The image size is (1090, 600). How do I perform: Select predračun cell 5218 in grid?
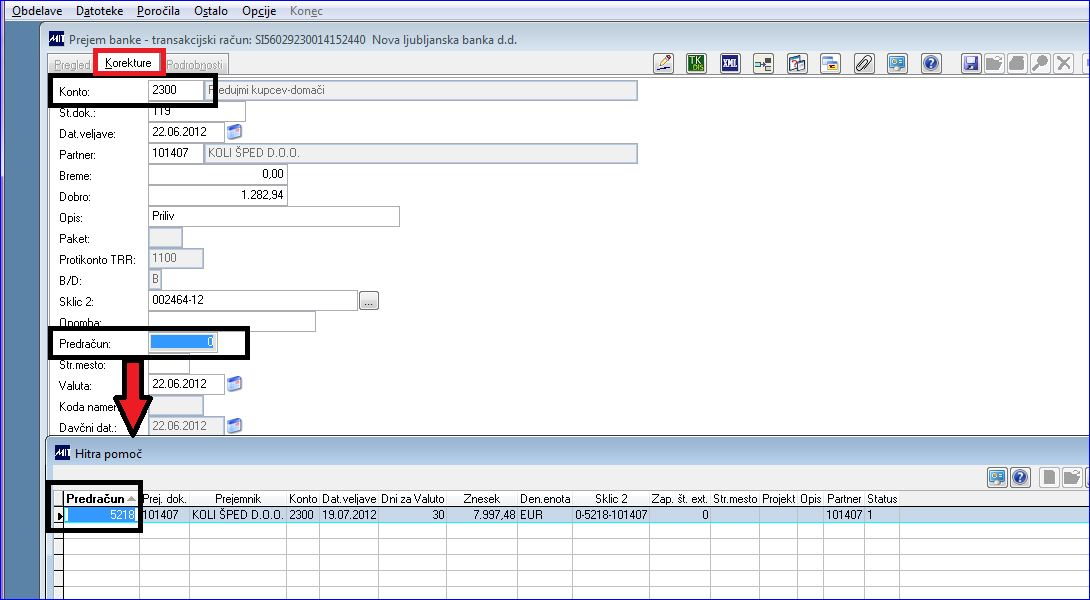(101, 515)
